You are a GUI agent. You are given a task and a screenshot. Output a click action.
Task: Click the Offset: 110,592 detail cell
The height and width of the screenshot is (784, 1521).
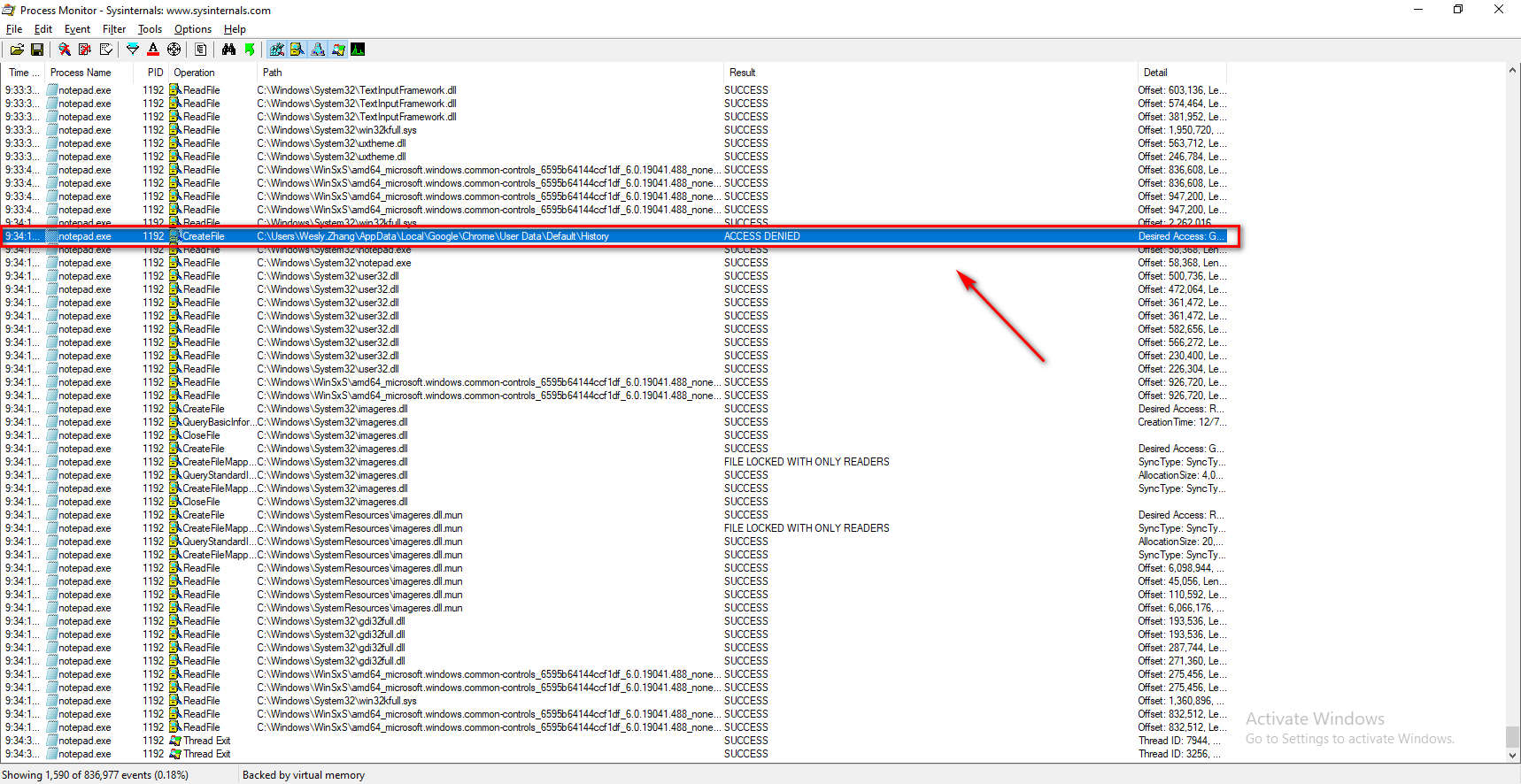(x=1182, y=595)
